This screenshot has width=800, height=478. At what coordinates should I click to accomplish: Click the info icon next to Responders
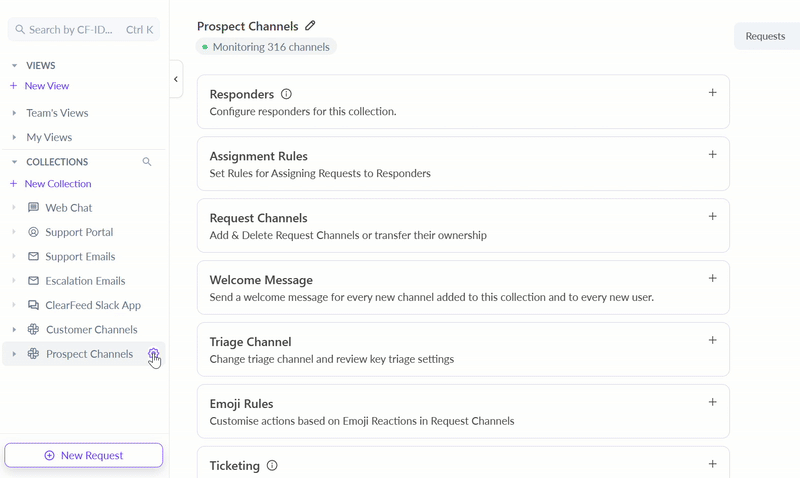click(x=286, y=94)
